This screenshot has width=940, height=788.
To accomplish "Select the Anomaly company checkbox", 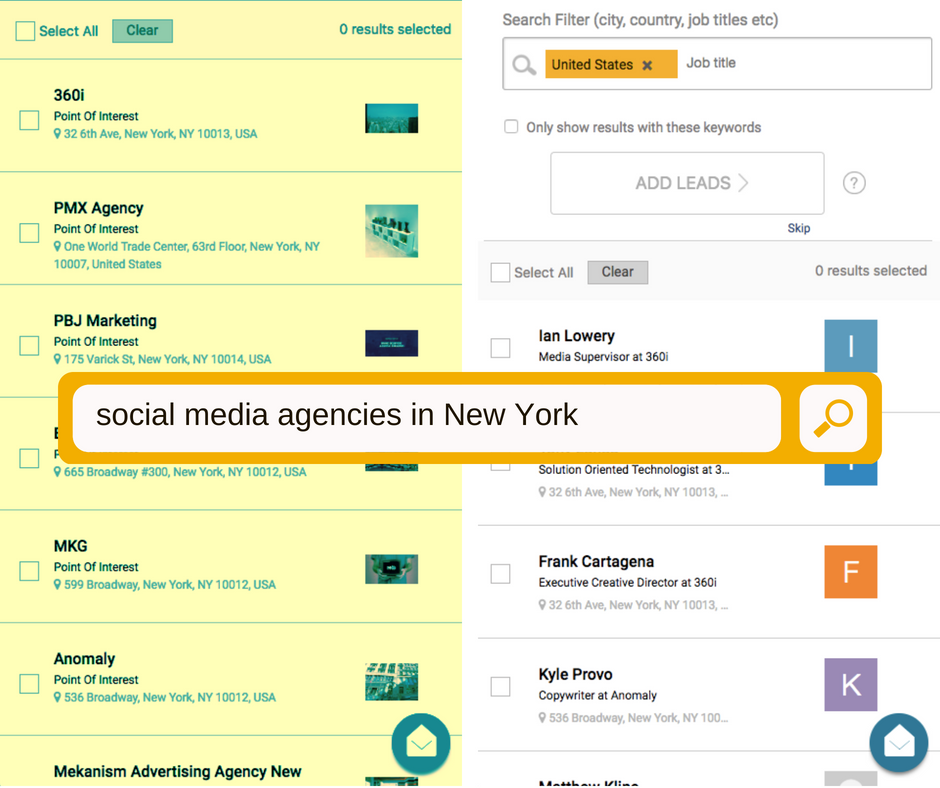I will coord(29,684).
